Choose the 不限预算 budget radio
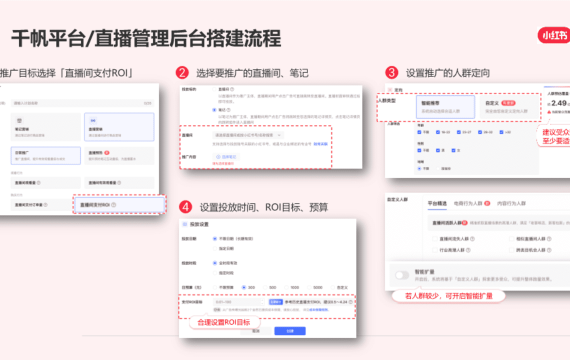 pos(215,287)
